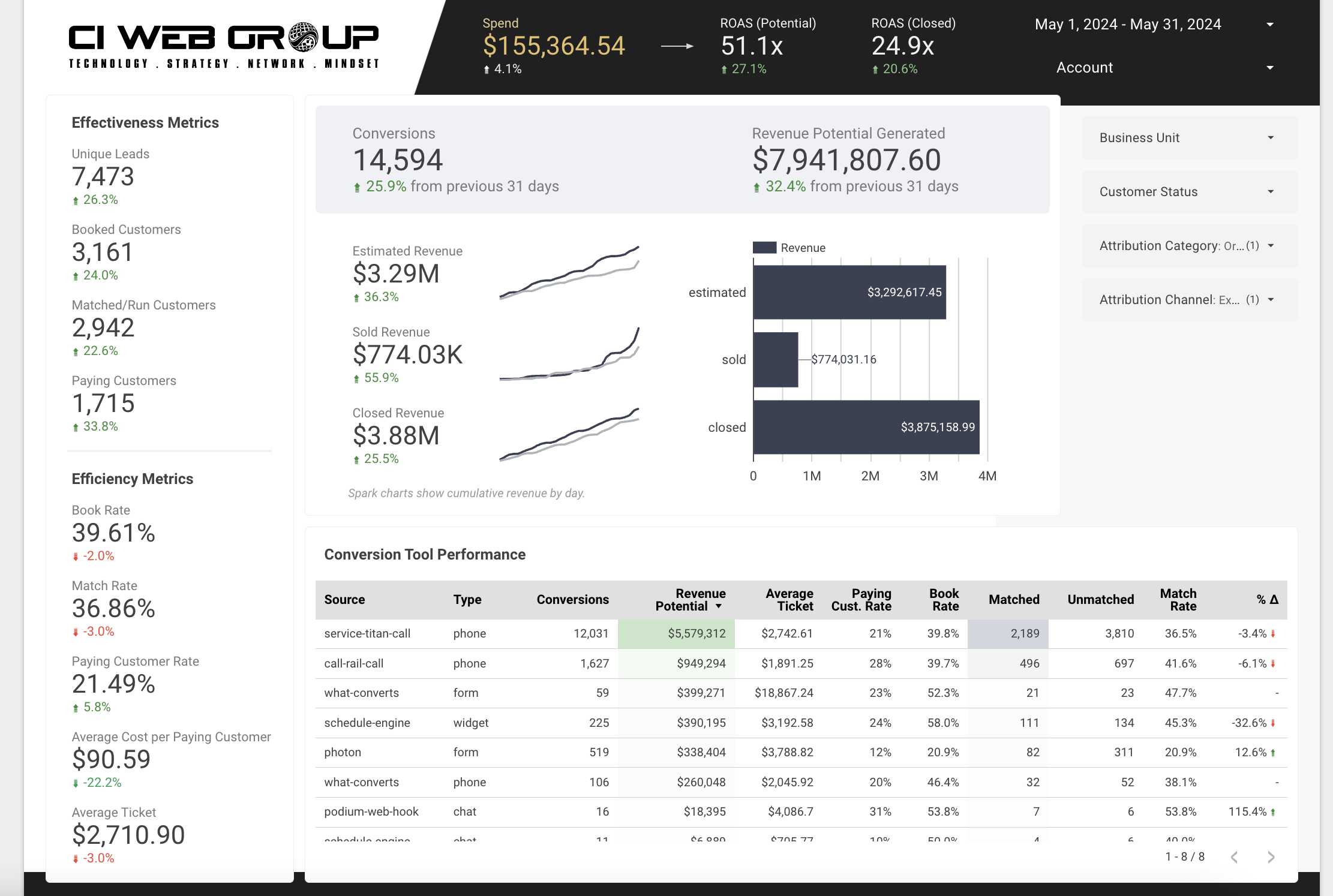Viewport: 1333px width, 896px height.
Task: Sort by the Unmatched column header
Action: (x=1101, y=600)
